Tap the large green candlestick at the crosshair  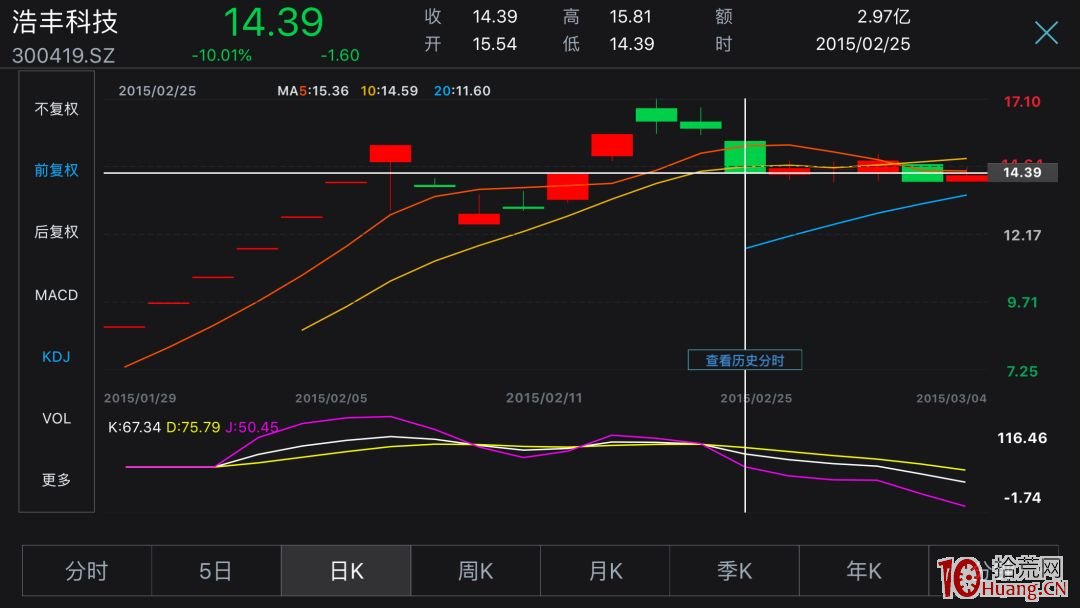[x=745, y=157]
